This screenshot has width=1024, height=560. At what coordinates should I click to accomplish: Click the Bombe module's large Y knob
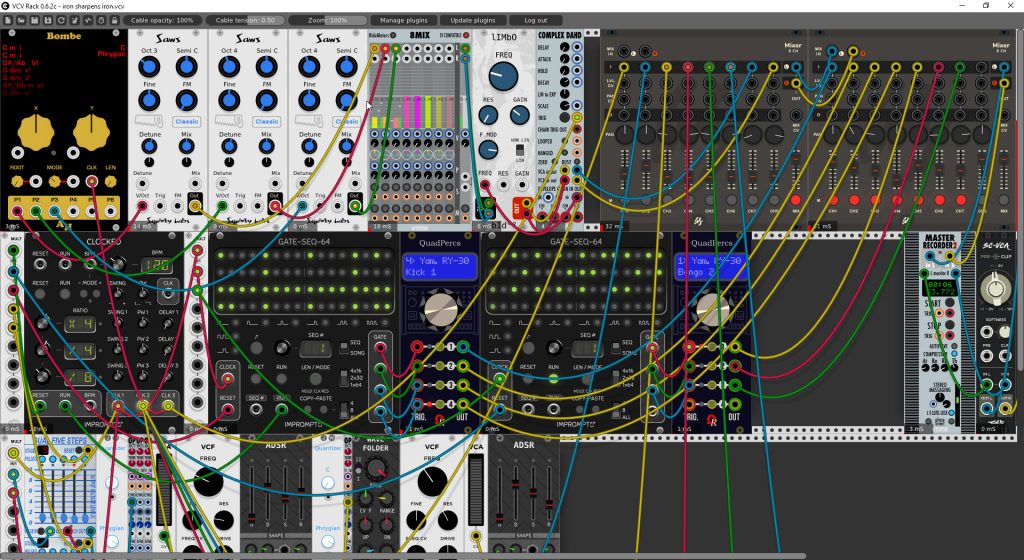pyautogui.click(x=91, y=131)
